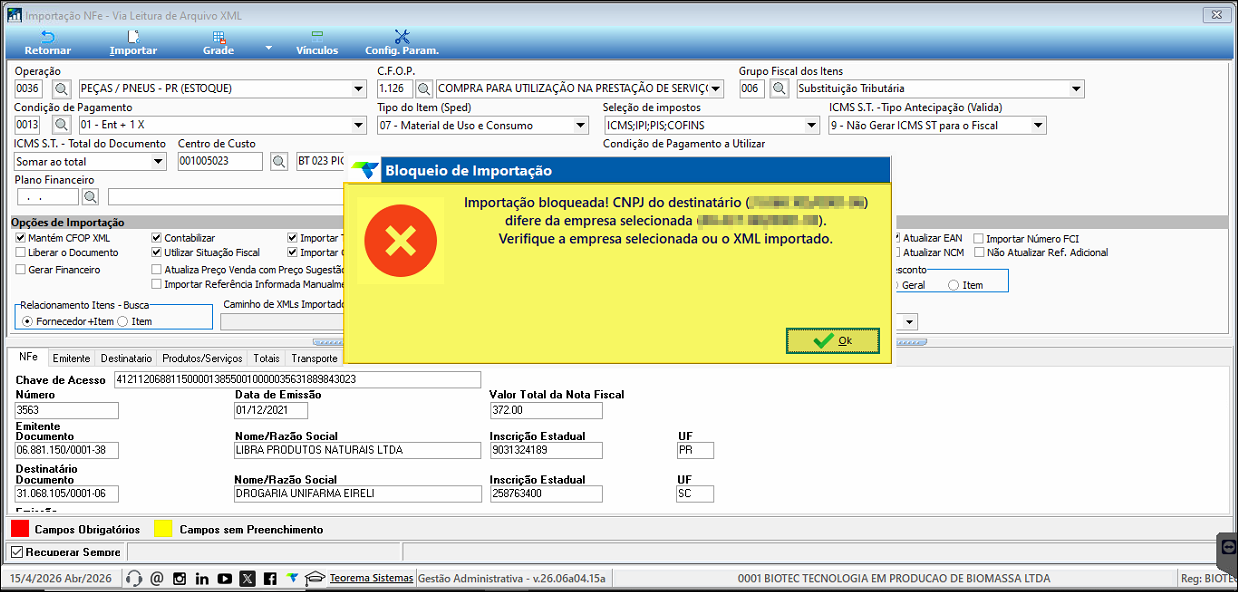Expand ICMS S.T. Tipo Antecipação dropdown
This screenshot has height=592, width=1238.
click(x=1038, y=125)
